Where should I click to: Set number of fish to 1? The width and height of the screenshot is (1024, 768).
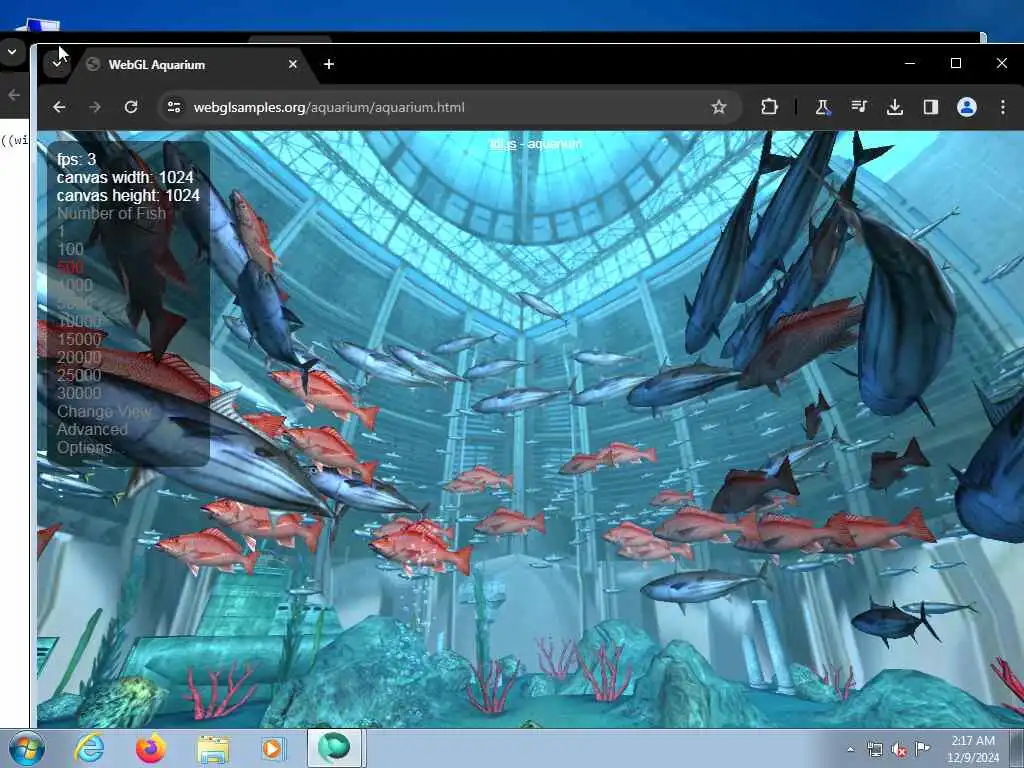pos(61,231)
